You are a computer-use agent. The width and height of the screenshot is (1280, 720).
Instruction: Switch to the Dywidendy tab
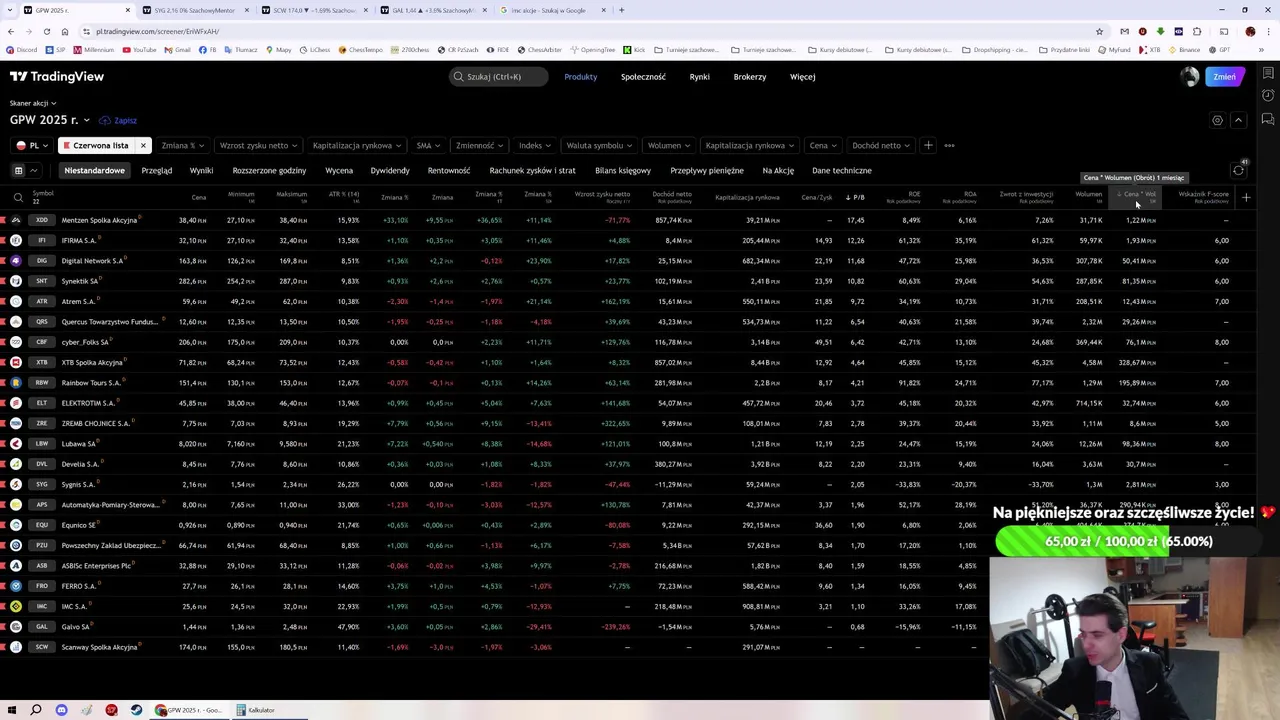click(x=390, y=170)
